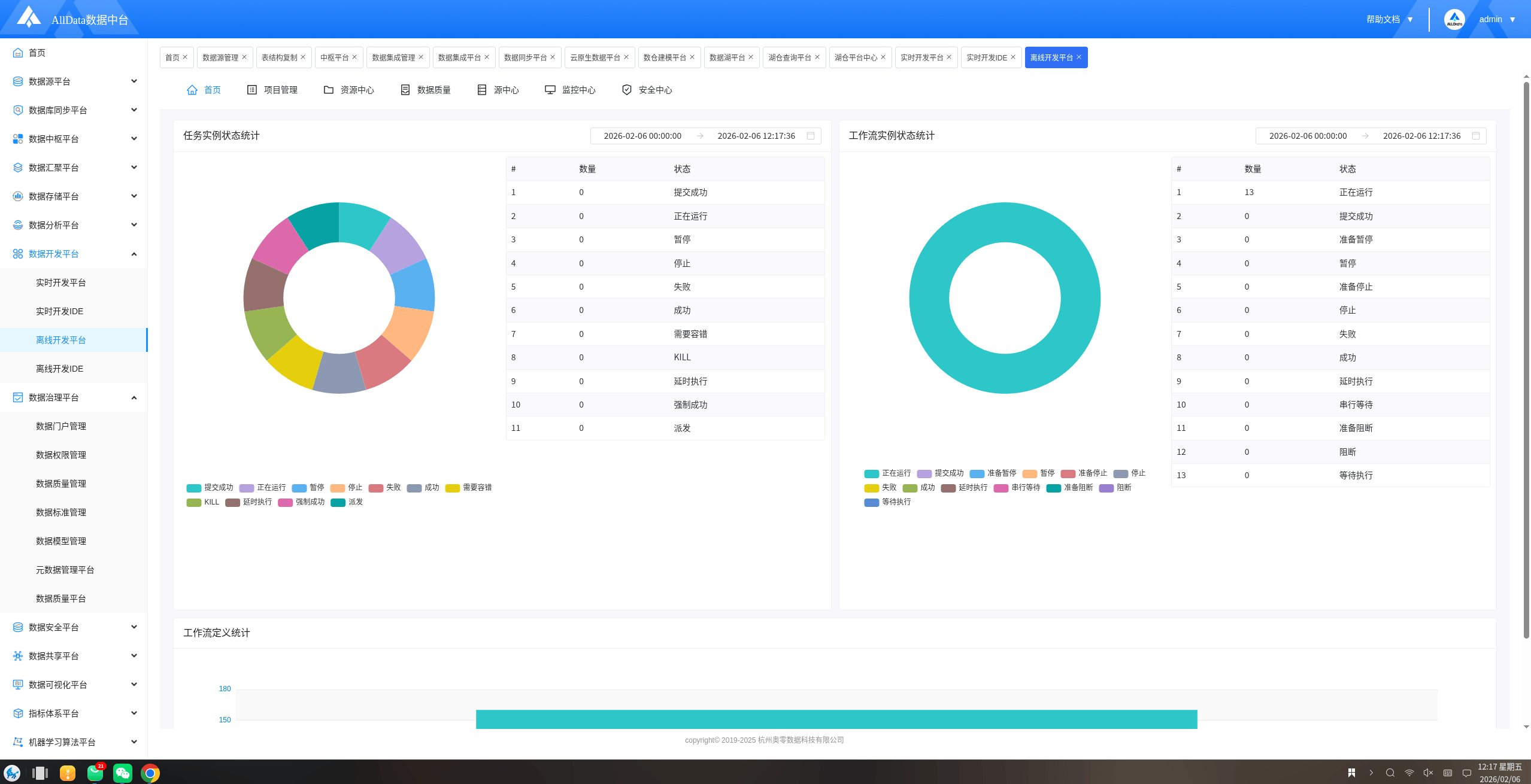
Task: Close the 数据湖平台 tab
Action: 751,57
